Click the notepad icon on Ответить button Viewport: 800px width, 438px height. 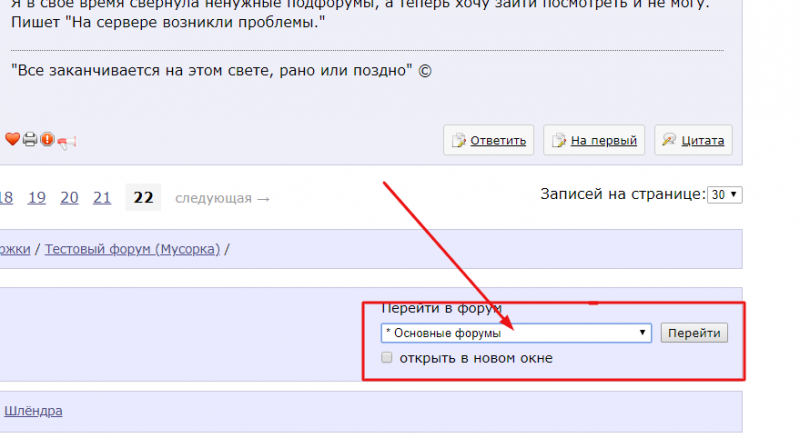click(459, 140)
